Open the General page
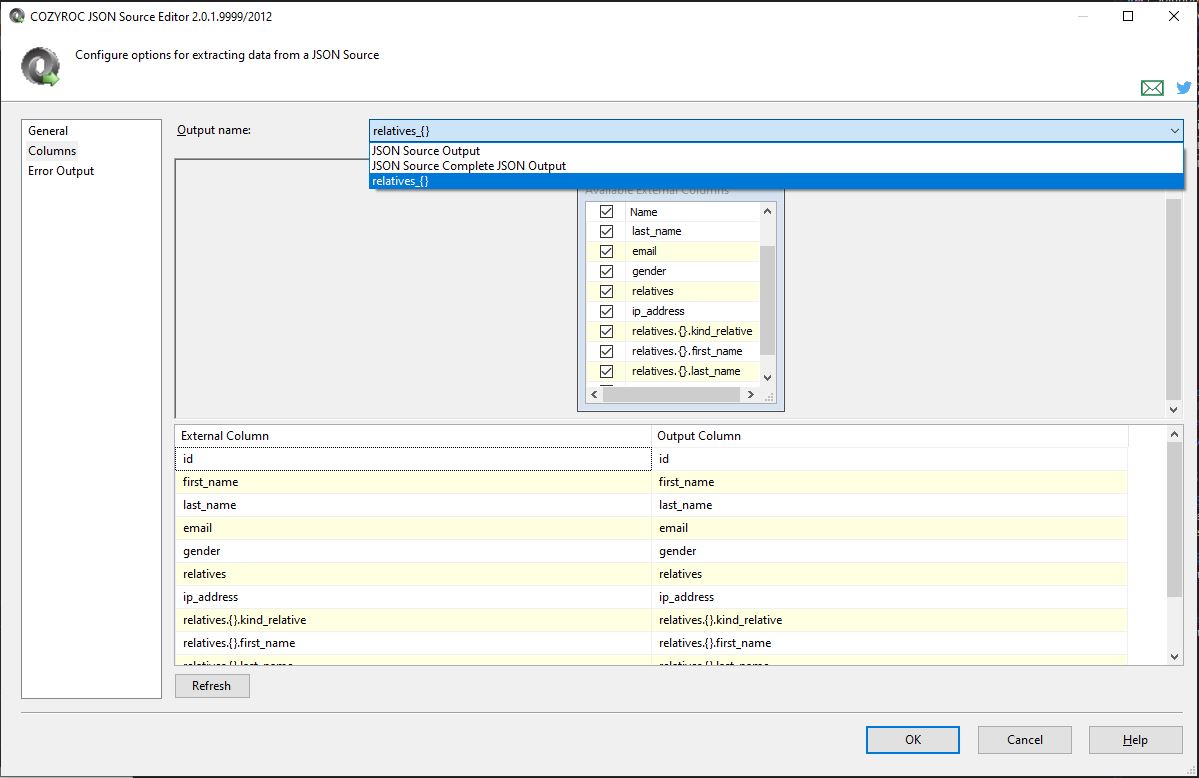1199x778 pixels. pyautogui.click(x=48, y=131)
